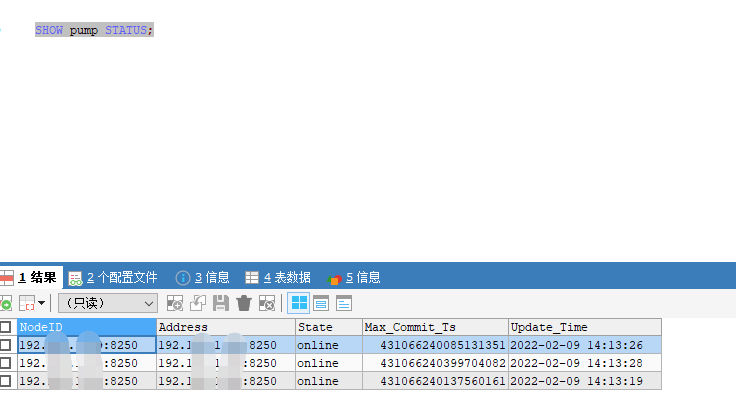Click online state in the 14:13:19 row
The height and width of the screenshot is (408, 736).
coord(329,381)
